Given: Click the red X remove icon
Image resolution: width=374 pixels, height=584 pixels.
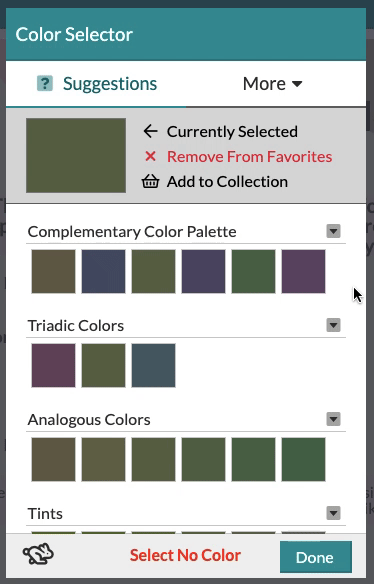Looking at the screenshot, I should click(150, 156).
